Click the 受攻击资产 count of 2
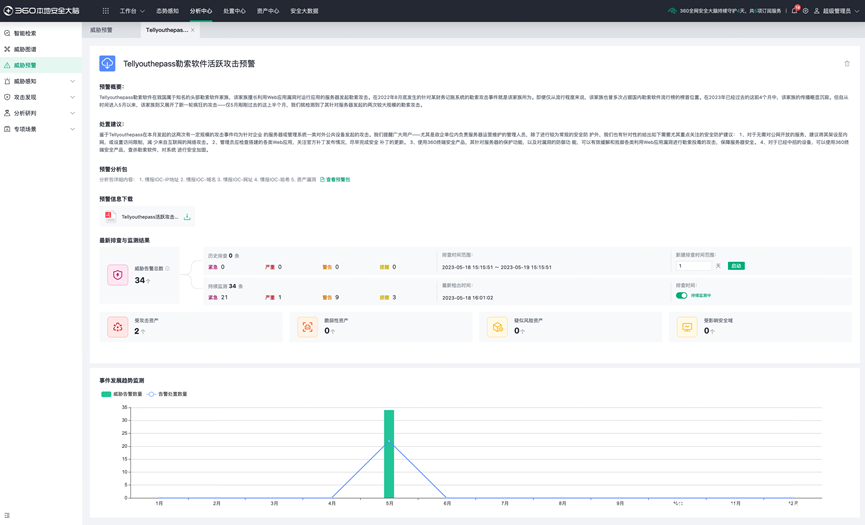 click(x=137, y=331)
